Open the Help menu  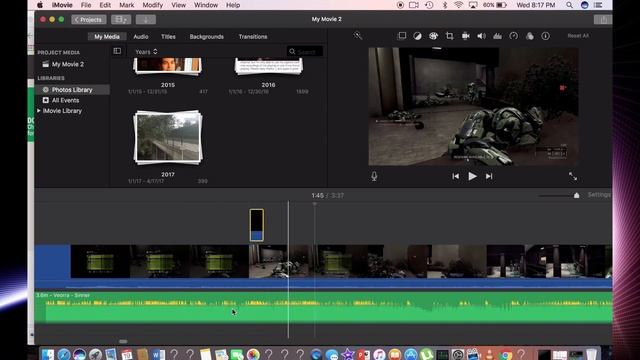tap(233, 5)
